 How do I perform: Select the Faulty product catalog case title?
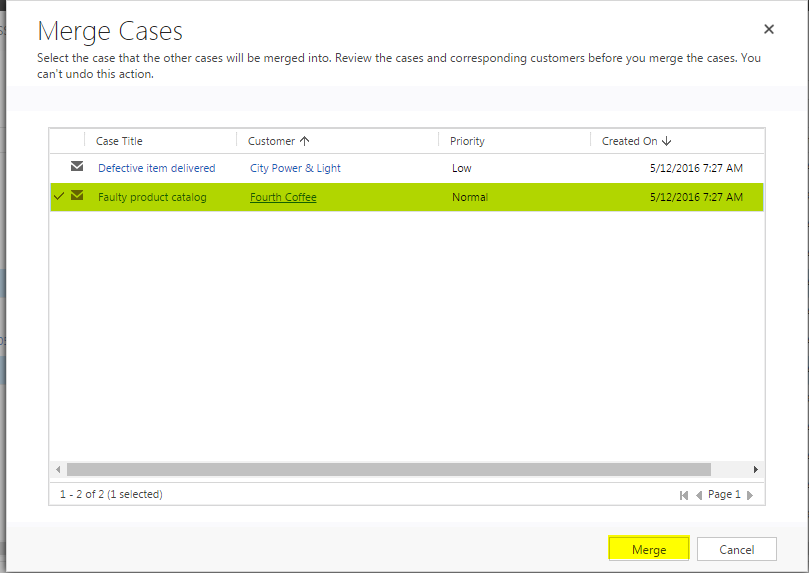pyautogui.click(x=152, y=197)
